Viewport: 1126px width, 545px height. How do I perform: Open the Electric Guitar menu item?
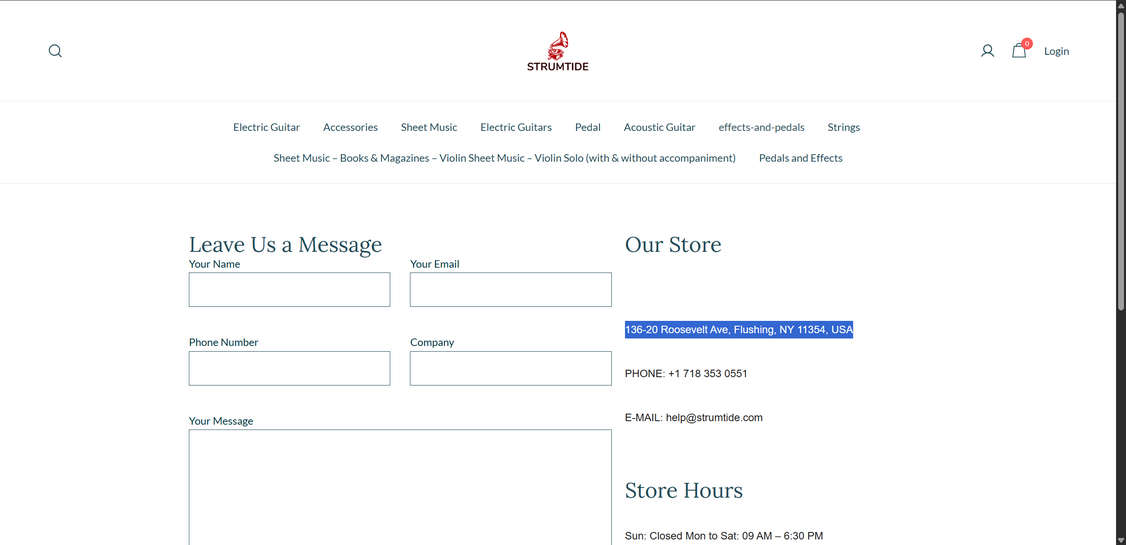266,127
